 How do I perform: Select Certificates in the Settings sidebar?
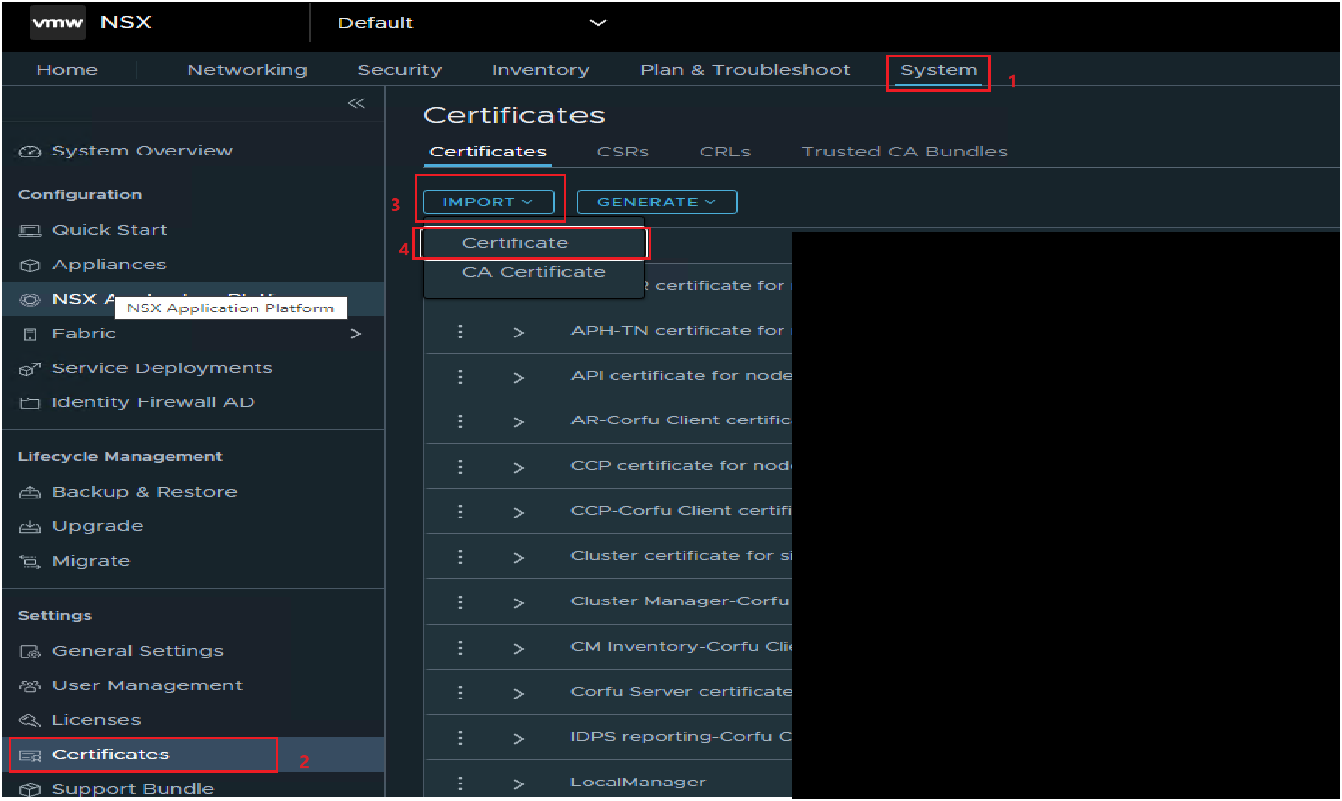[x=110, y=754]
